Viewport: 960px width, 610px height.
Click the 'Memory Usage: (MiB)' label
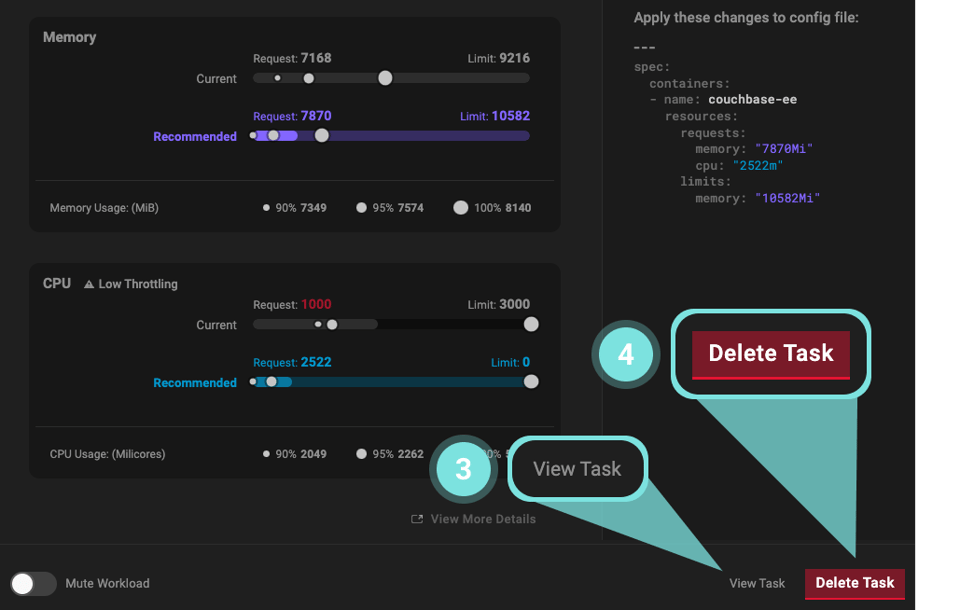(x=104, y=208)
